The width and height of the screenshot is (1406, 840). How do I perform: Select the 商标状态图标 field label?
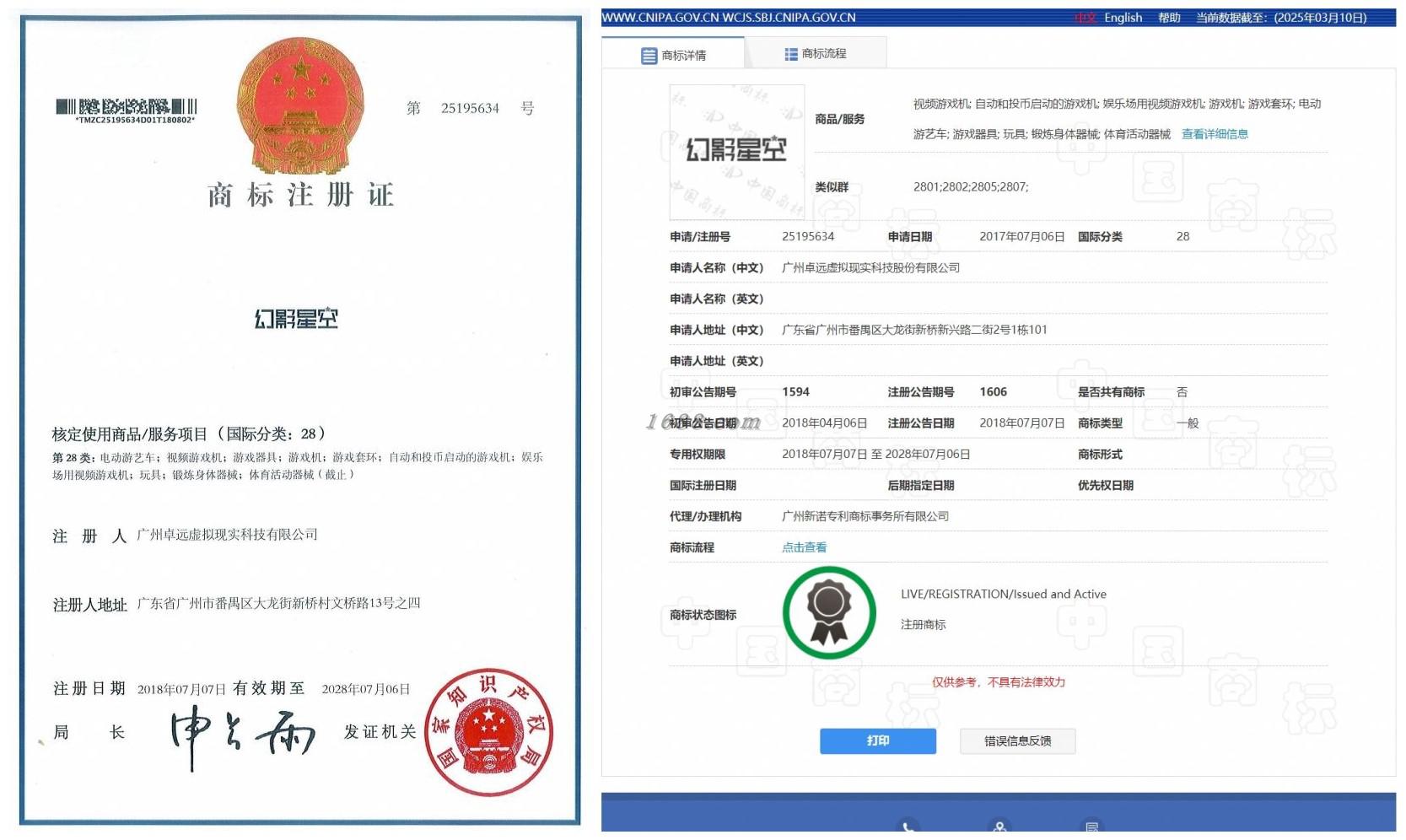pyautogui.click(x=703, y=615)
